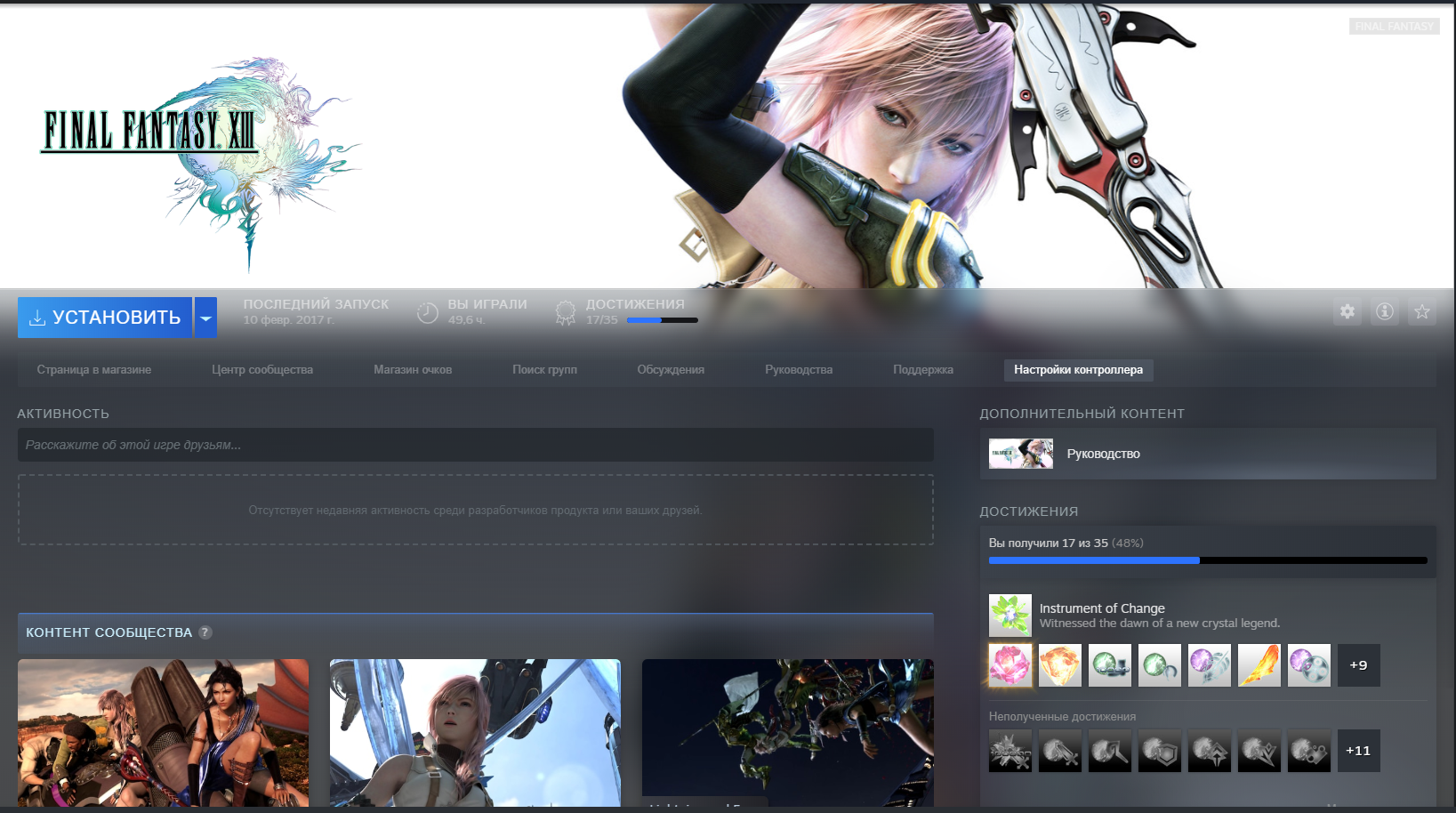Click the game info circle icon

point(1385,311)
